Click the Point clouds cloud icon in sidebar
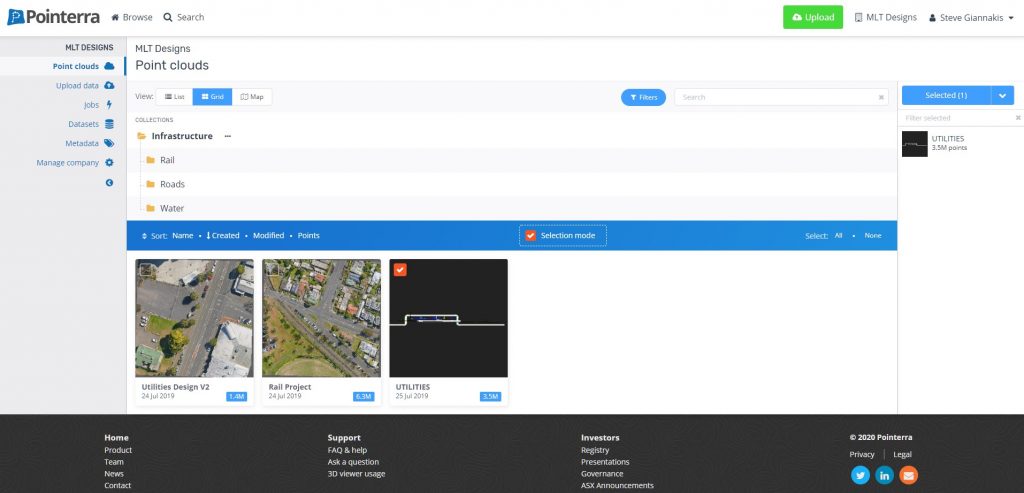 109,66
